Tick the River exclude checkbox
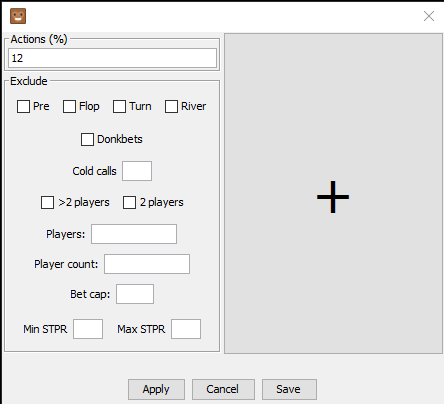Viewport: 444px width, 404px height. 171,107
